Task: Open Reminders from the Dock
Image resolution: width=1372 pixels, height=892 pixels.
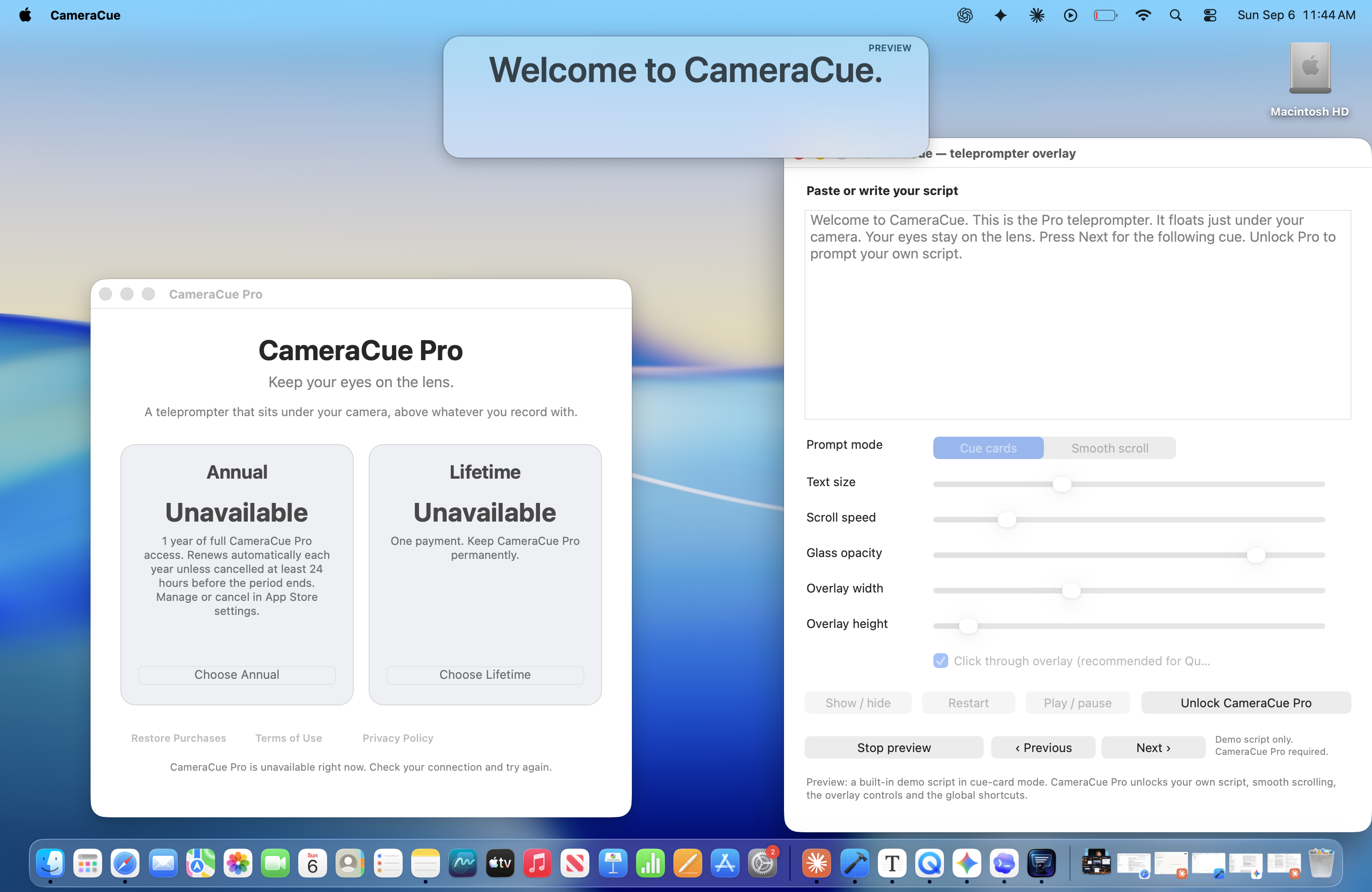Action: coord(387,863)
